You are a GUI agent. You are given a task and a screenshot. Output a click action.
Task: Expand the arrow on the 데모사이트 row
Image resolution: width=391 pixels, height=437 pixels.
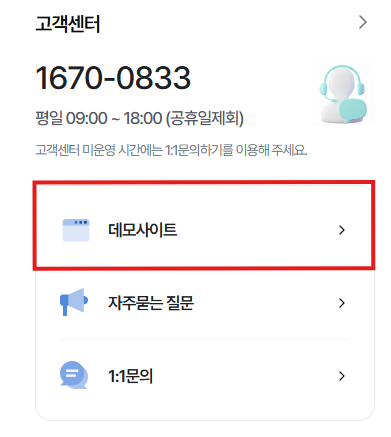pos(342,230)
